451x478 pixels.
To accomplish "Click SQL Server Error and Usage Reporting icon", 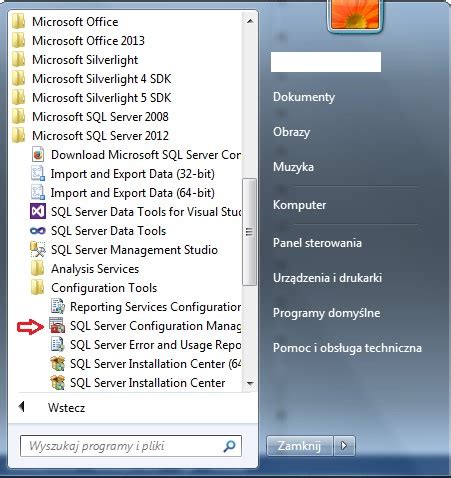I will tap(57, 344).
